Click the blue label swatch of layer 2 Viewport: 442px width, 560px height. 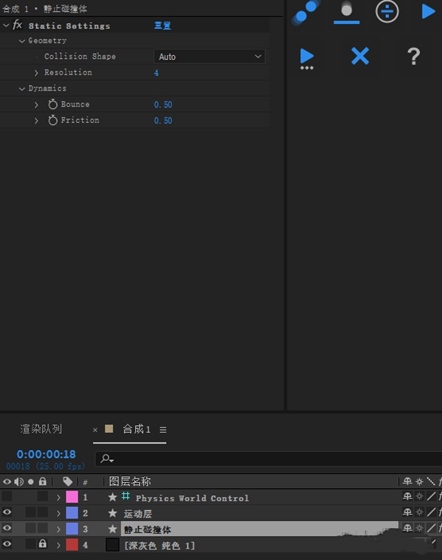click(x=72, y=513)
